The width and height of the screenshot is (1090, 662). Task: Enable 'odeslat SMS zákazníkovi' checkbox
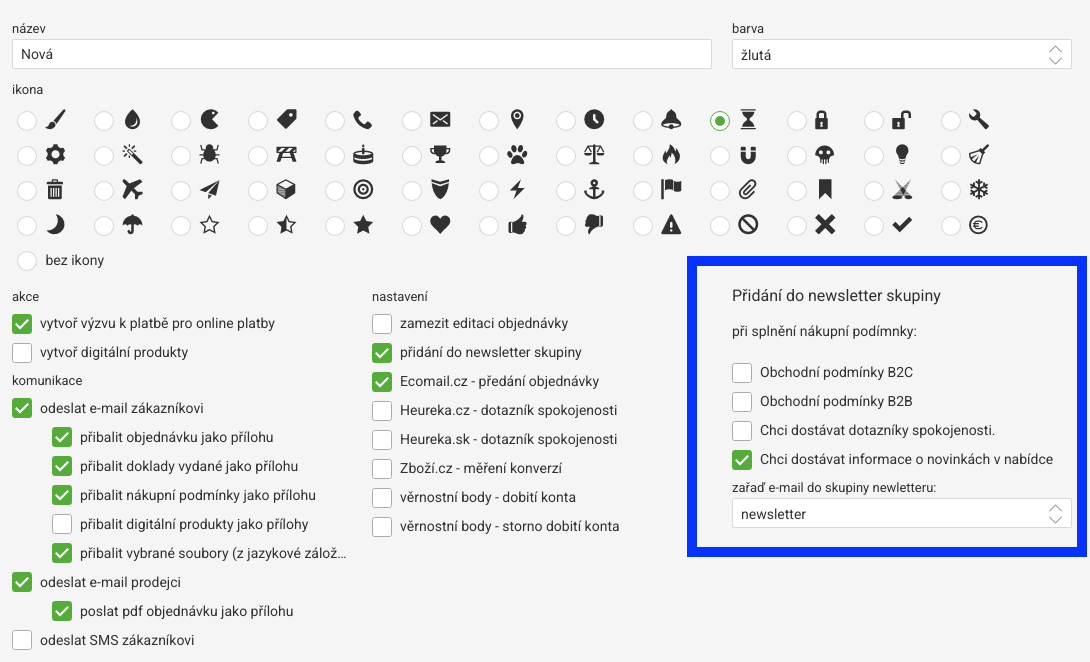pos(22,640)
